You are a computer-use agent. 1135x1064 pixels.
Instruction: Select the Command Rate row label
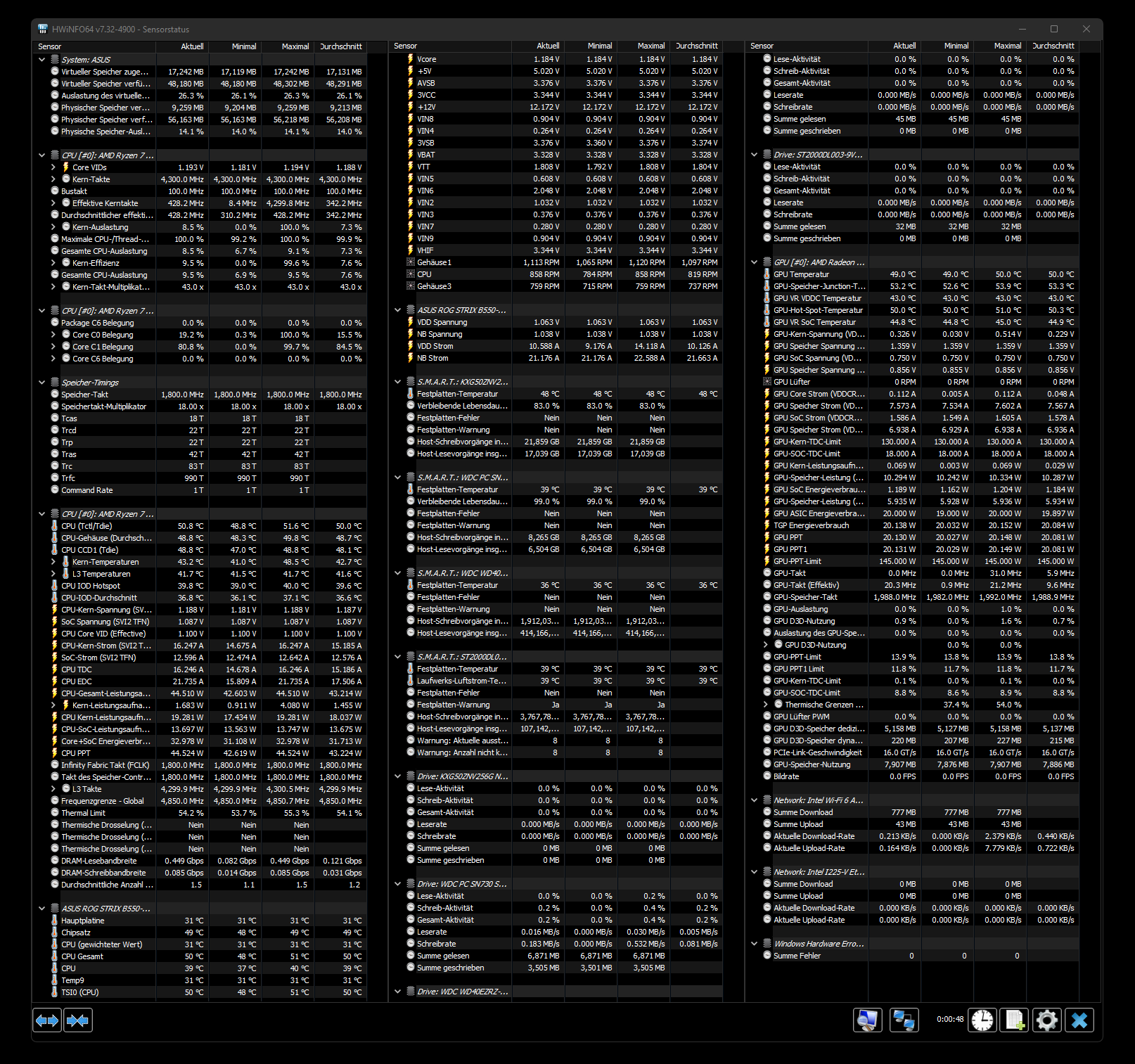point(86,490)
